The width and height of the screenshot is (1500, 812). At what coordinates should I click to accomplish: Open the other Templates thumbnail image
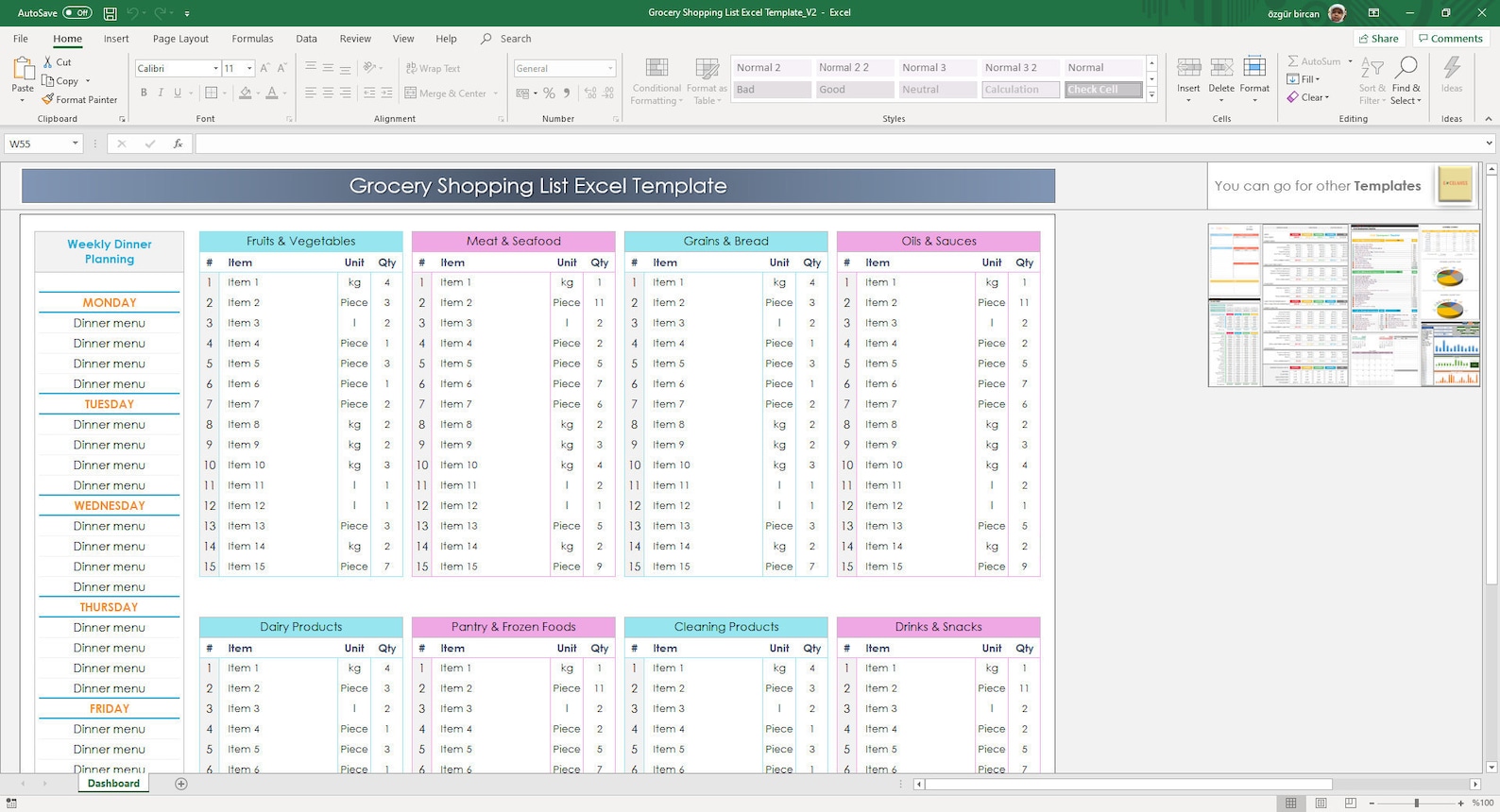[x=1343, y=305]
